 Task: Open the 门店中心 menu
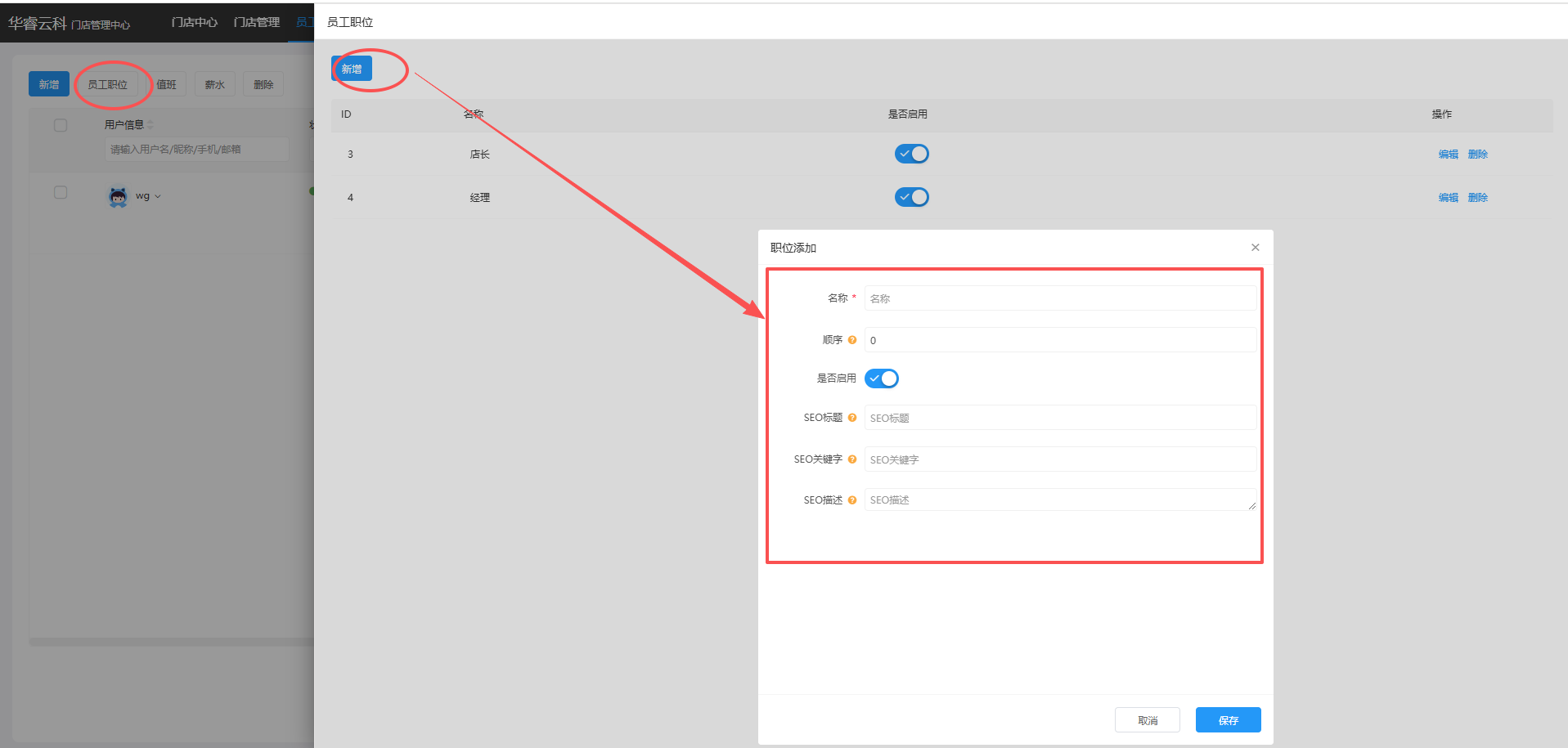point(195,22)
